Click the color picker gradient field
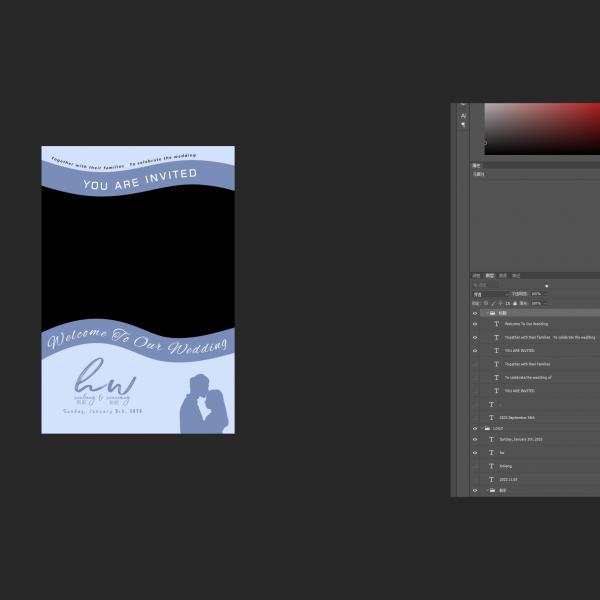This screenshot has height=600, width=600. pos(540,128)
